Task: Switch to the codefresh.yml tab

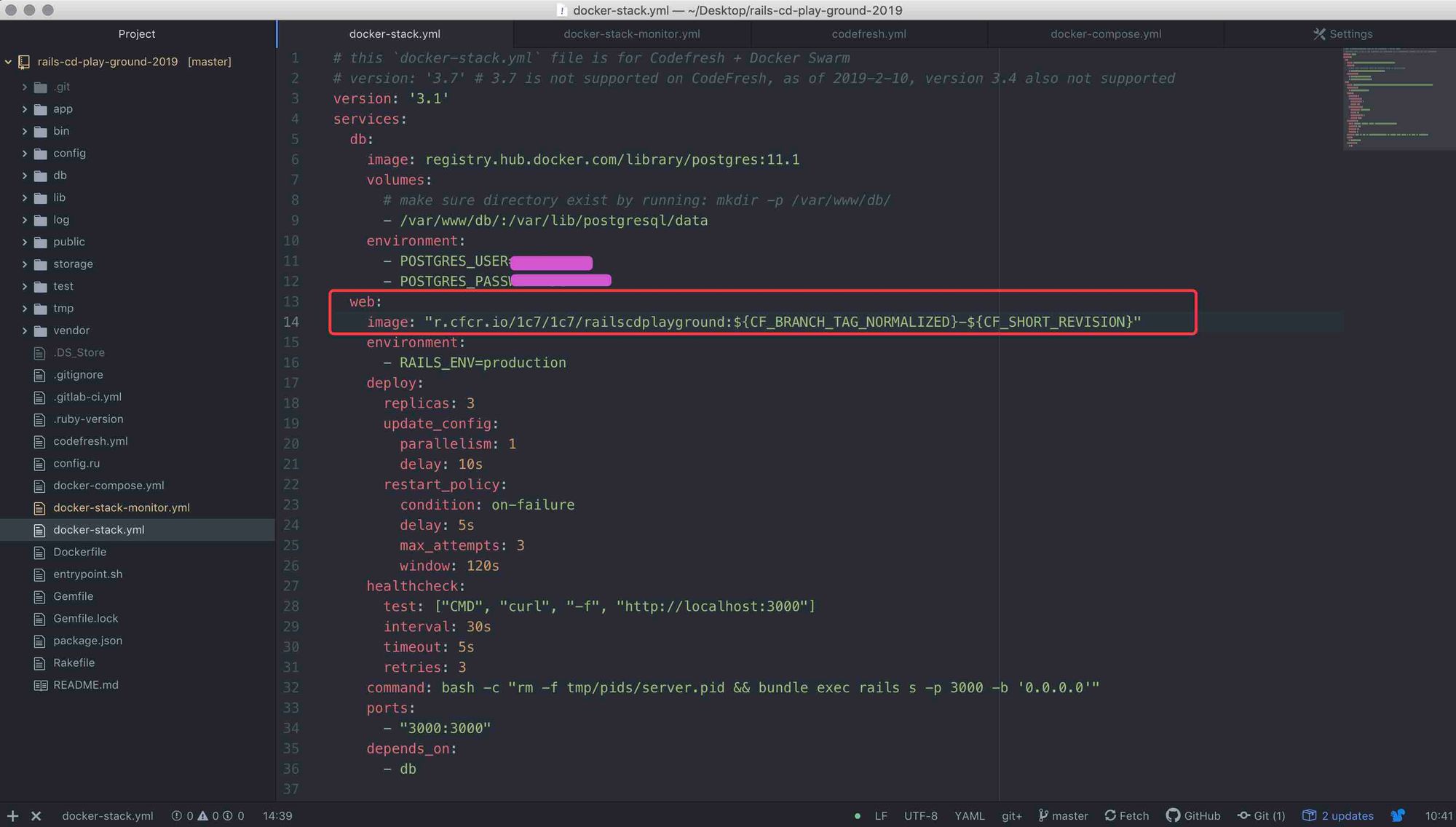Action: coord(869,34)
